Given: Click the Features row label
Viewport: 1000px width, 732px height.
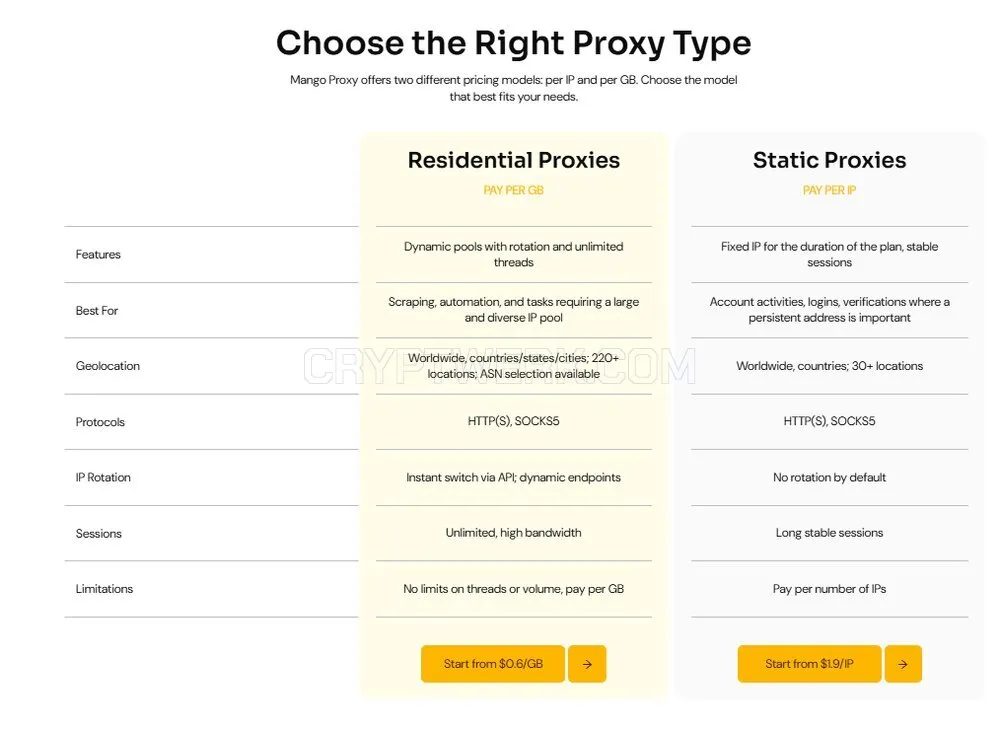Looking at the screenshot, I should point(98,254).
